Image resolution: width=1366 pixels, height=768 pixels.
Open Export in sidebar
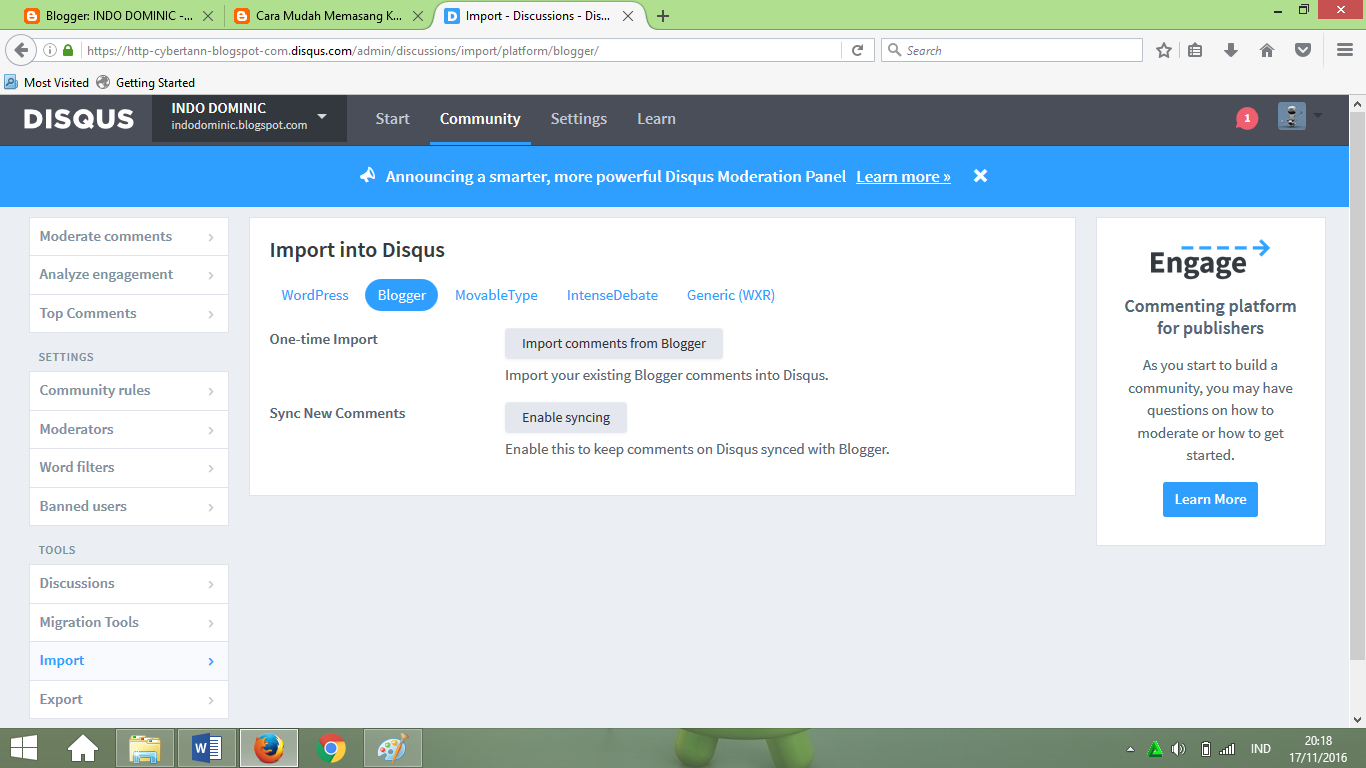coord(128,700)
